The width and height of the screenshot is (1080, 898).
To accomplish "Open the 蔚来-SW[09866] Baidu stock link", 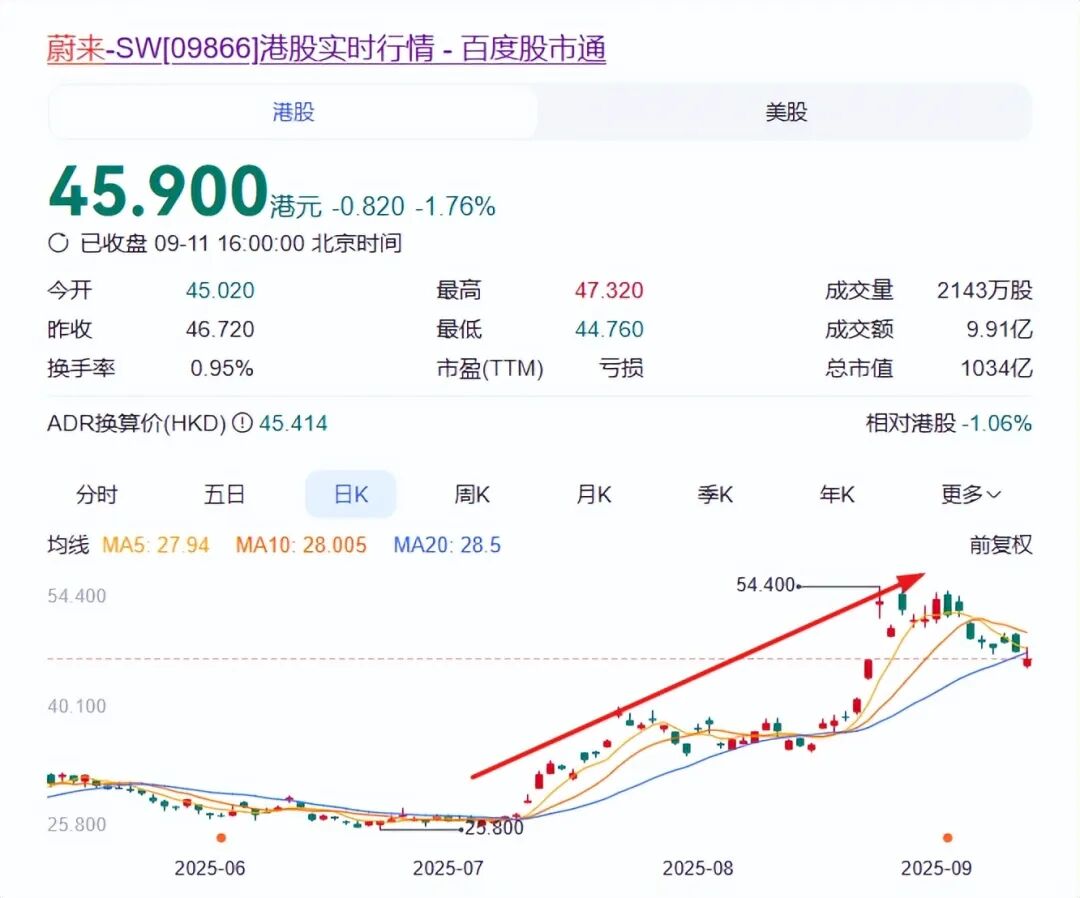I will (326, 49).
